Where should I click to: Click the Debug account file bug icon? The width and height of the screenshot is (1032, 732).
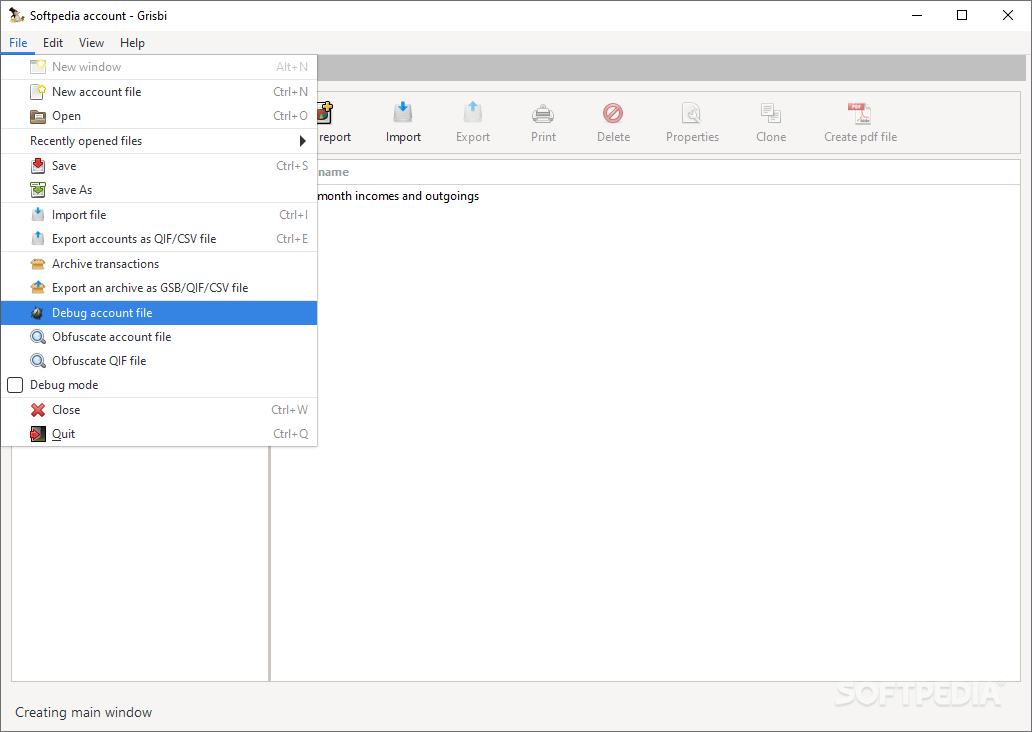(38, 313)
